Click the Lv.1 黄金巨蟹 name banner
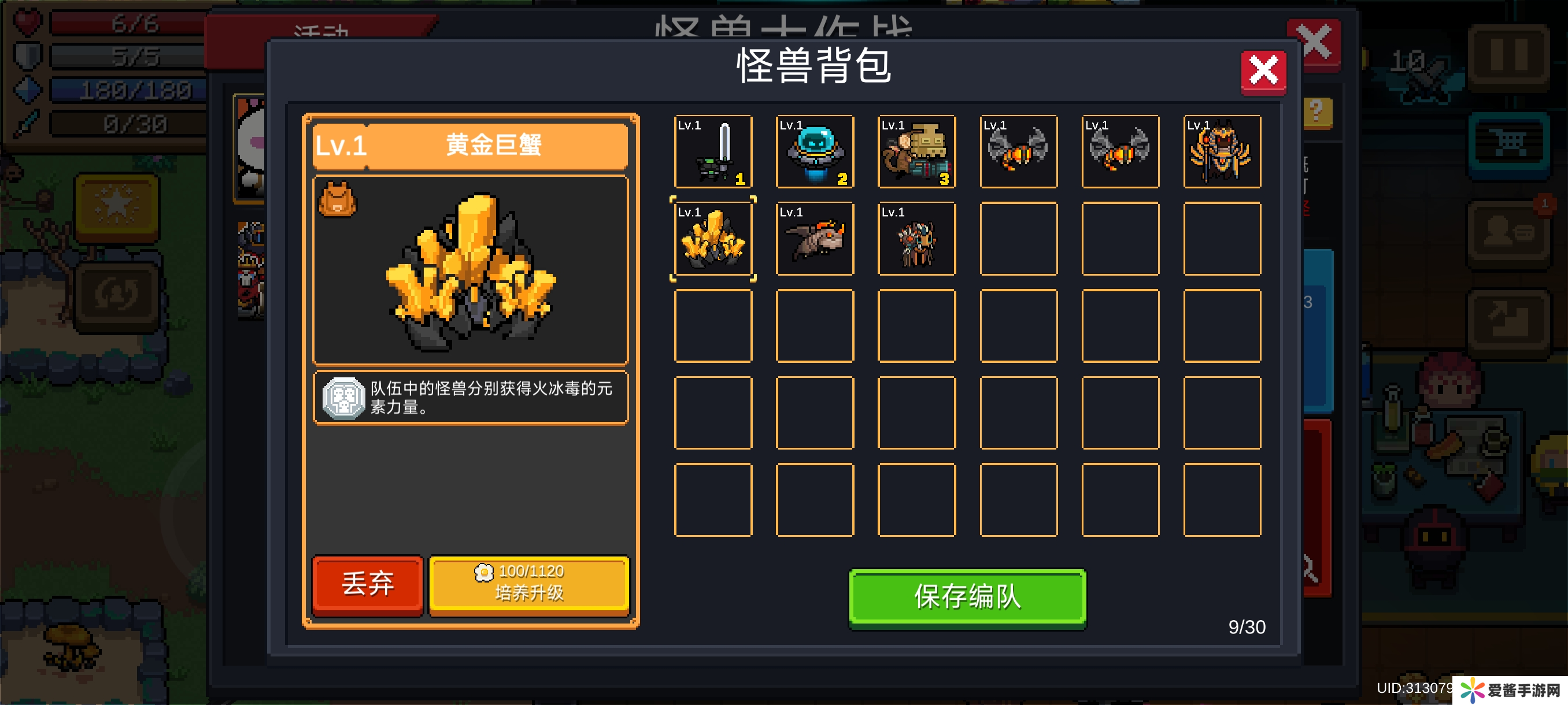1568x705 pixels. coord(470,146)
